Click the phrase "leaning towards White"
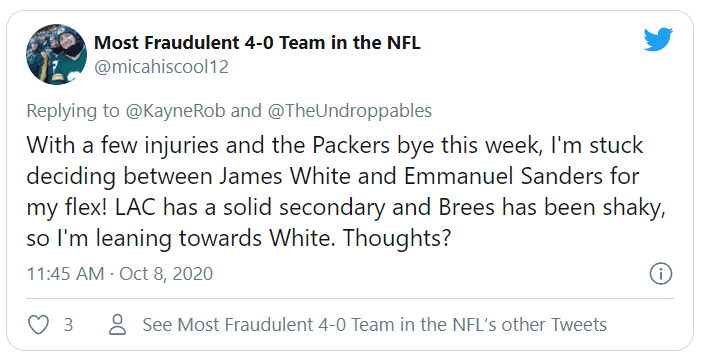The width and height of the screenshot is (704, 360). (215, 238)
